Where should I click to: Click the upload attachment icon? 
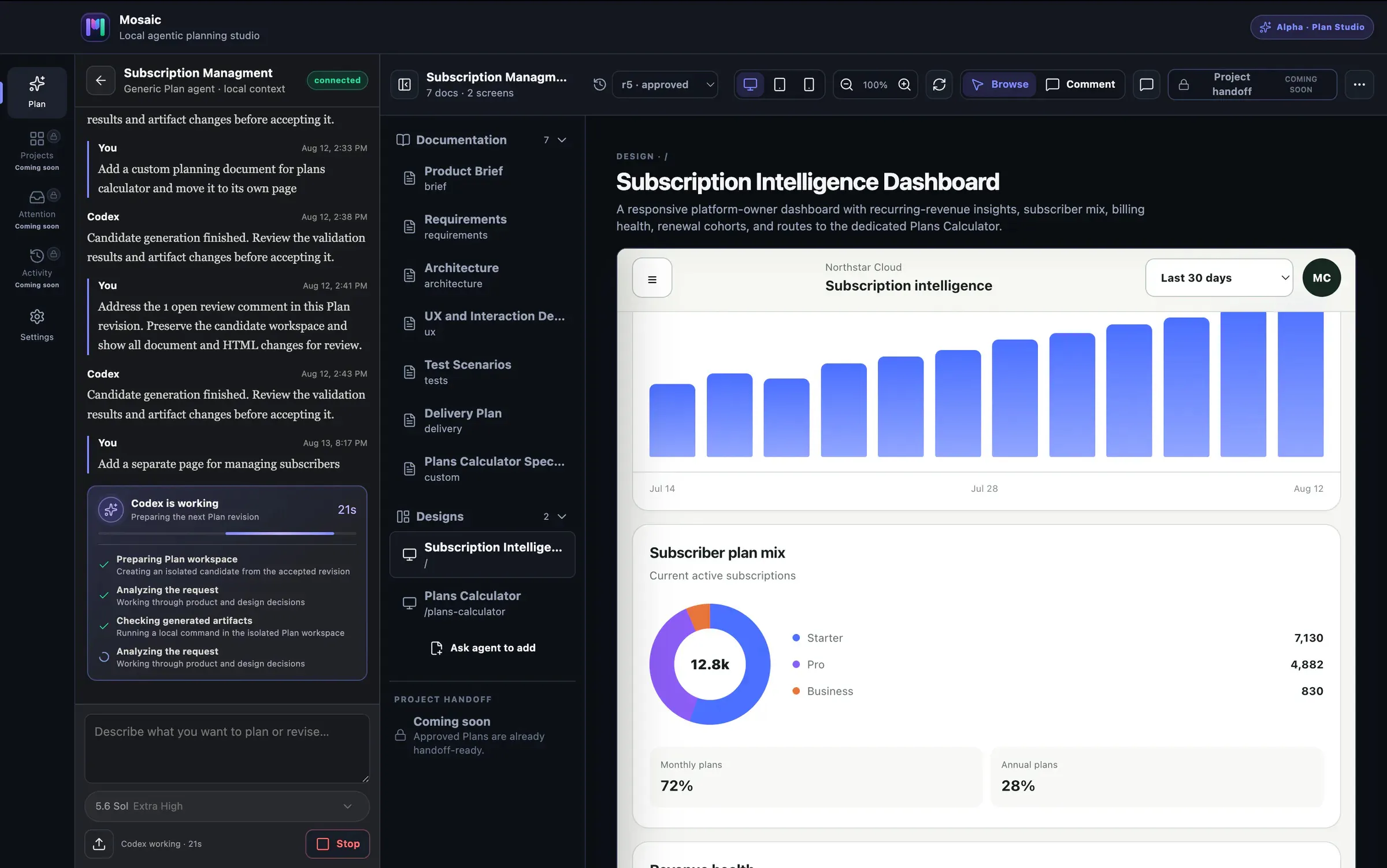[99, 844]
